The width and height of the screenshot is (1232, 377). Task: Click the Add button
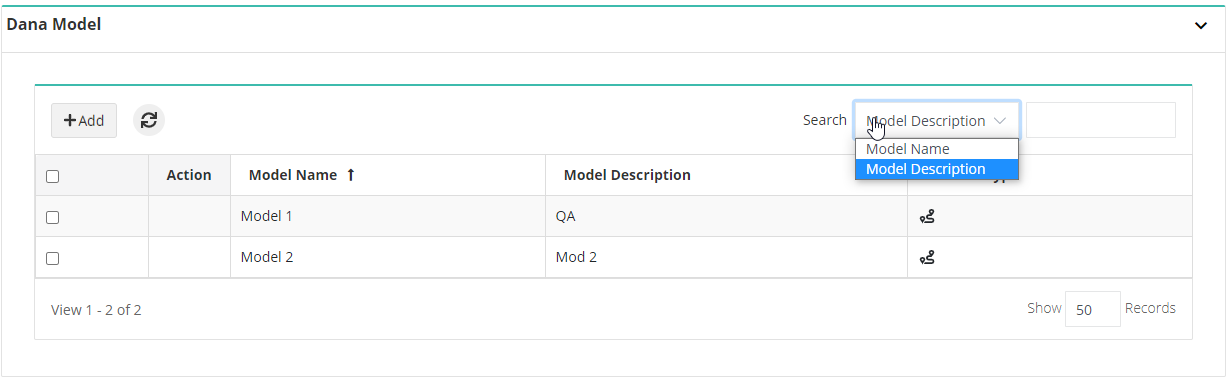84,120
